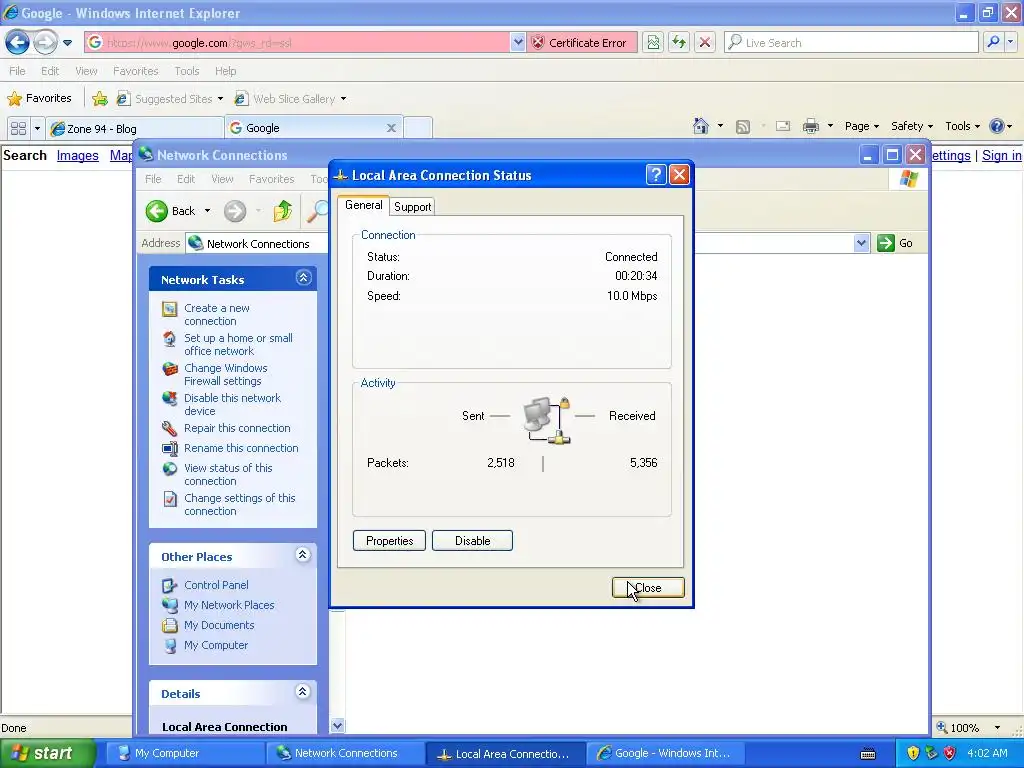Click the IE Back arrow button
The image size is (1024, 768).
[18, 42]
